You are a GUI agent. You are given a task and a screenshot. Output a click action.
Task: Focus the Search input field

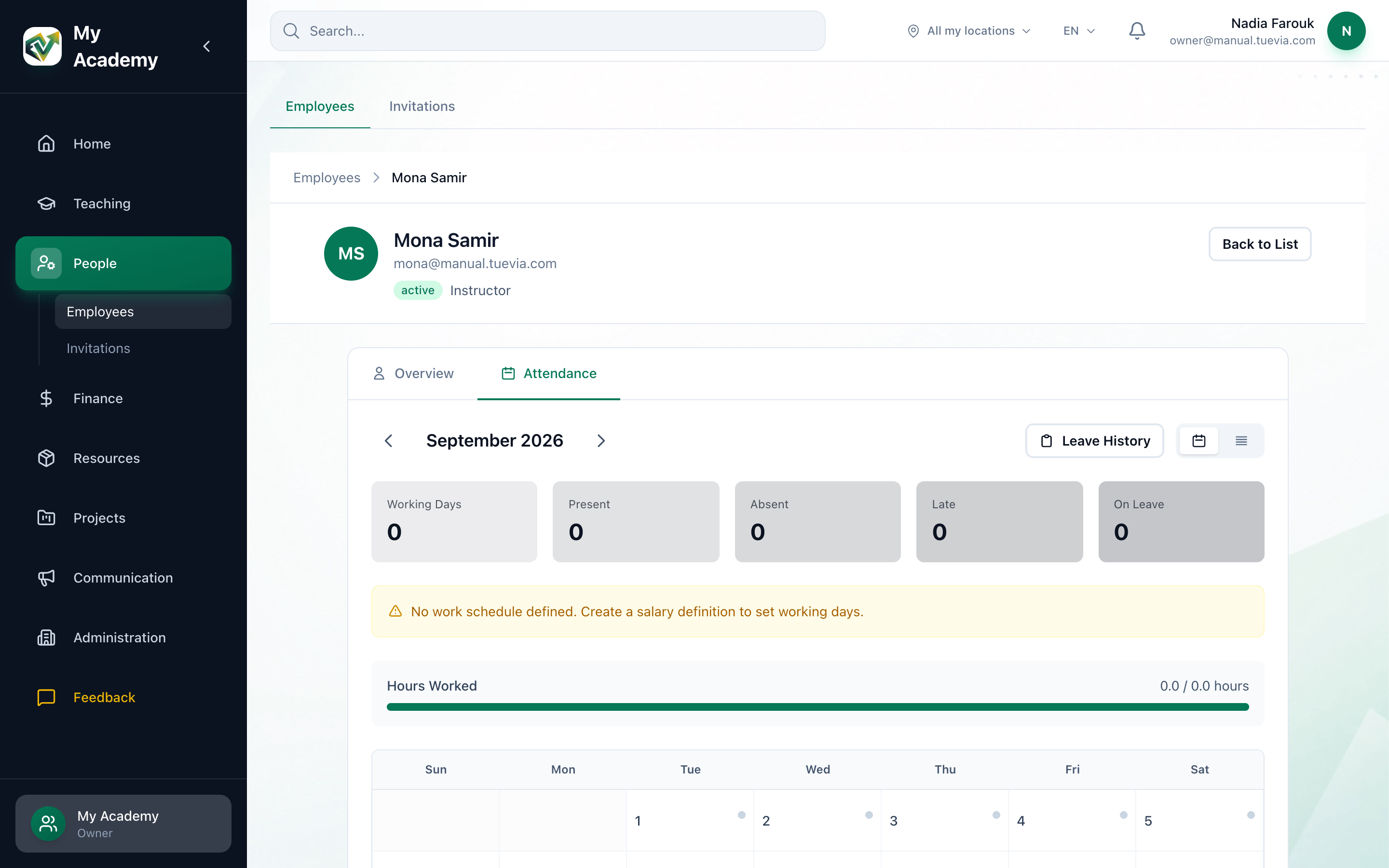(x=547, y=31)
